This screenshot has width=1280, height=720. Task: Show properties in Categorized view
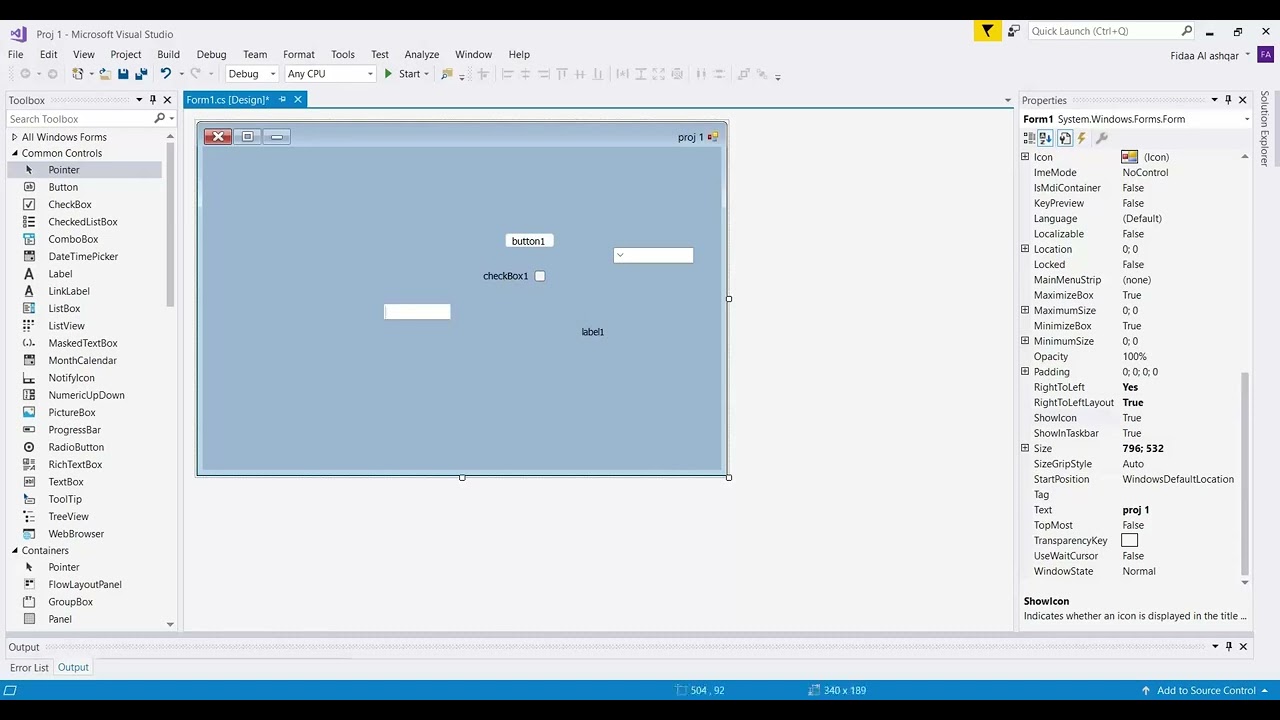coord(1029,138)
